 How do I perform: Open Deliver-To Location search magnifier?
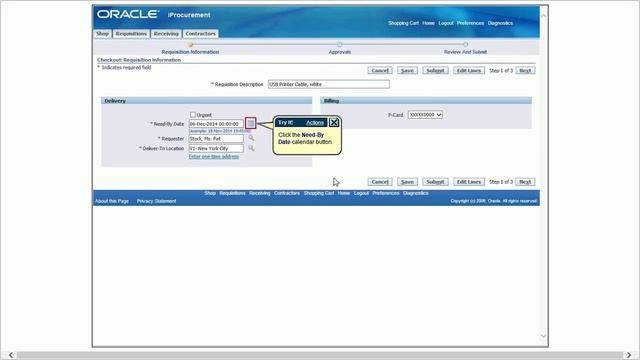[251, 148]
